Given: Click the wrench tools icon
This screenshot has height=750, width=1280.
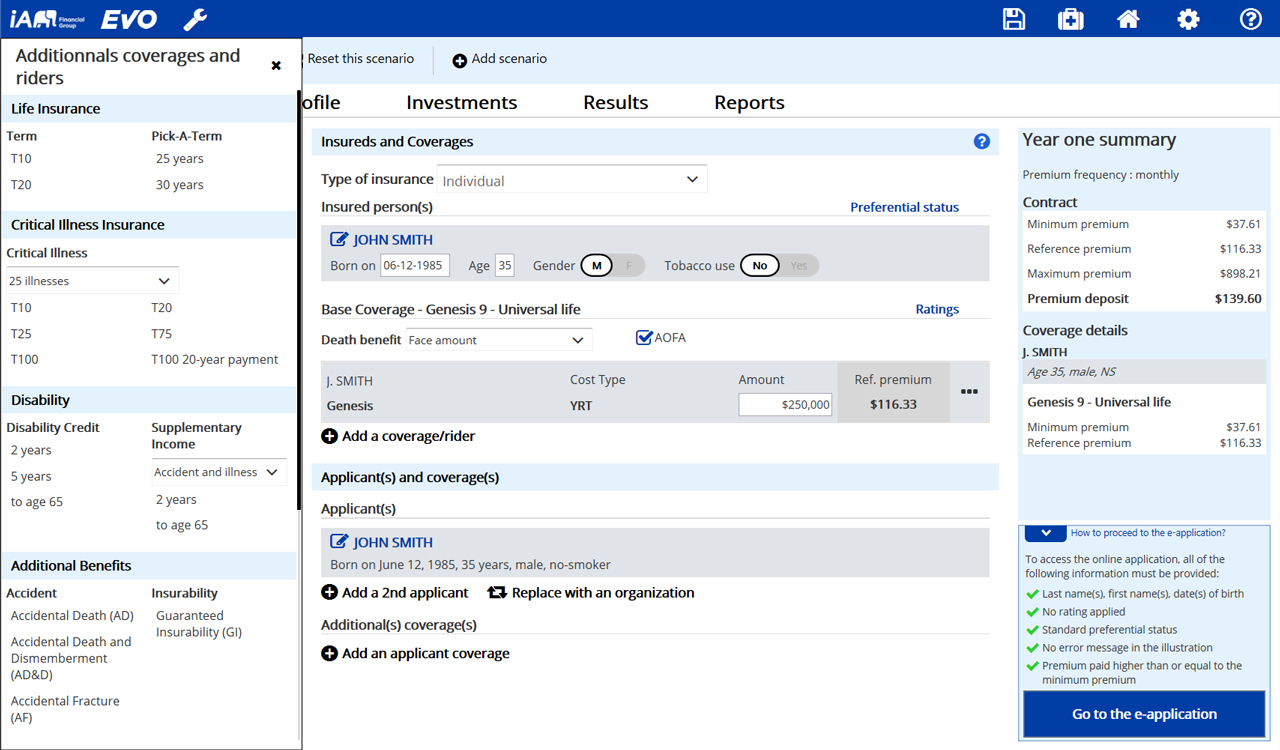Looking at the screenshot, I should pyautogui.click(x=195, y=19).
